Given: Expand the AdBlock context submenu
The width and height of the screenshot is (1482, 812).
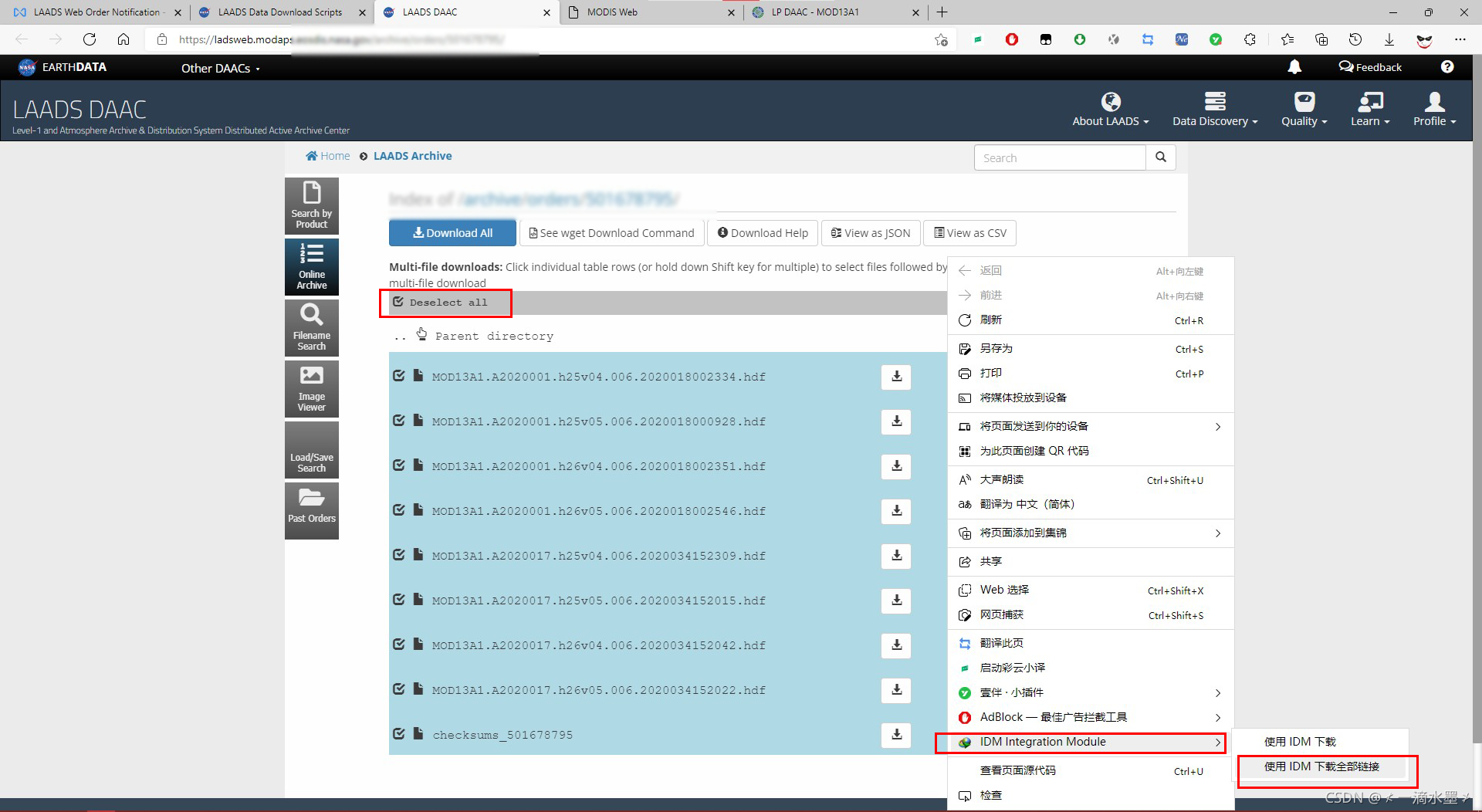Looking at the screenshot, I should click(1090, 717).
